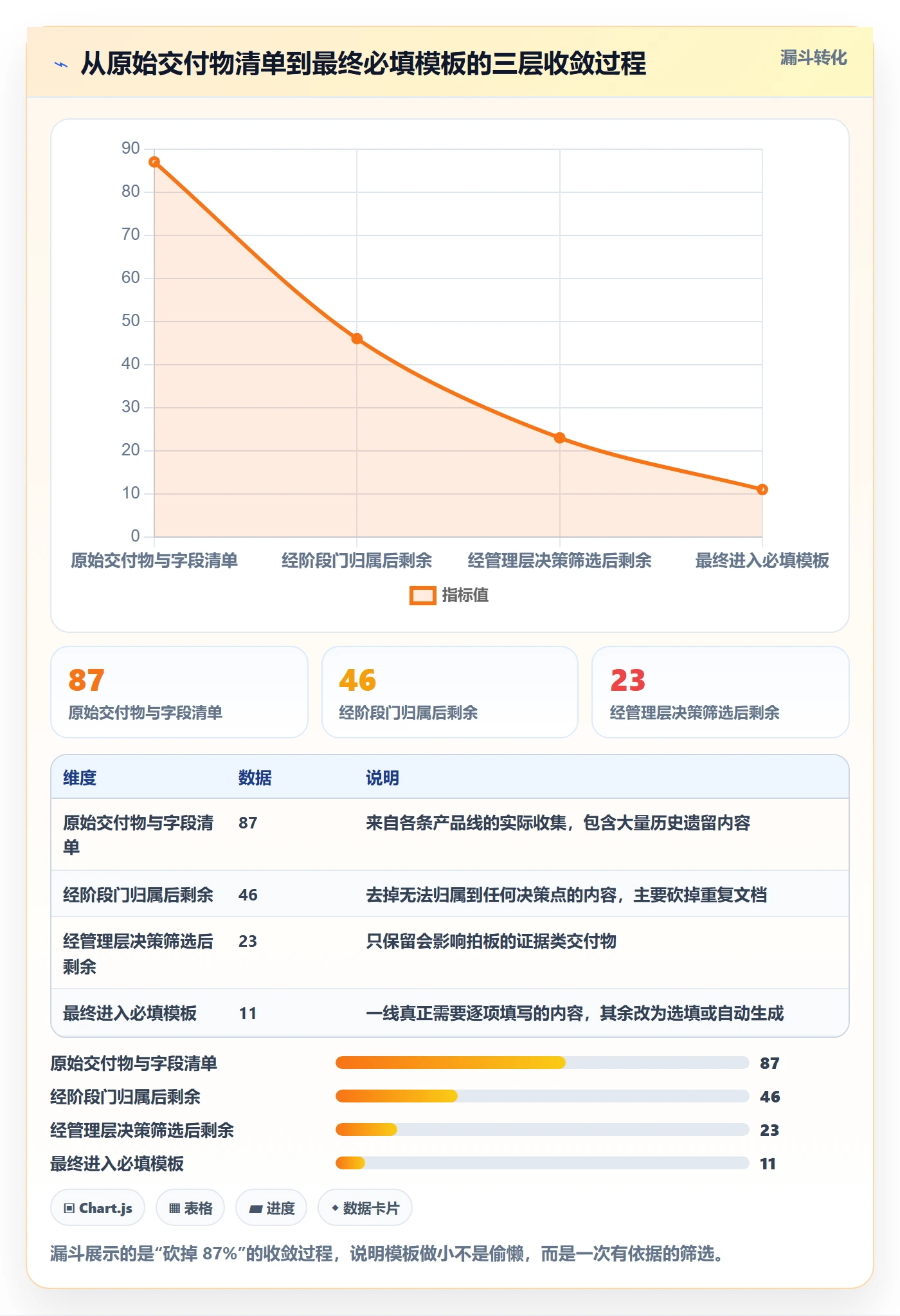Select the chart point for 经管理层决策筛选后剩余
Viewport: 900px width, 1316px height.
pos(560,438)
